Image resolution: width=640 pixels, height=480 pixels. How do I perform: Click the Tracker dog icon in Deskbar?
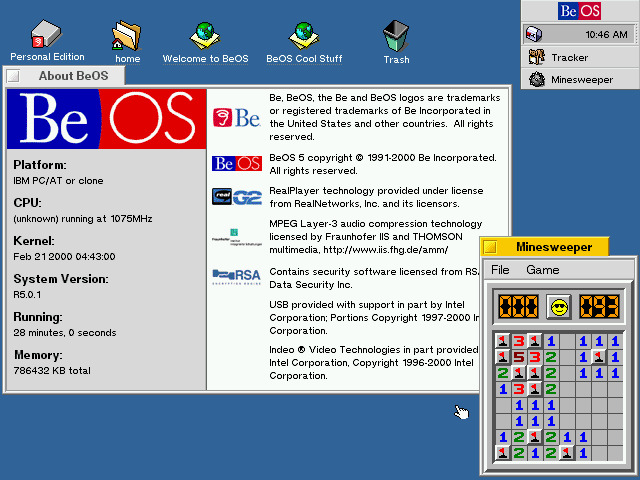[536, 57]
